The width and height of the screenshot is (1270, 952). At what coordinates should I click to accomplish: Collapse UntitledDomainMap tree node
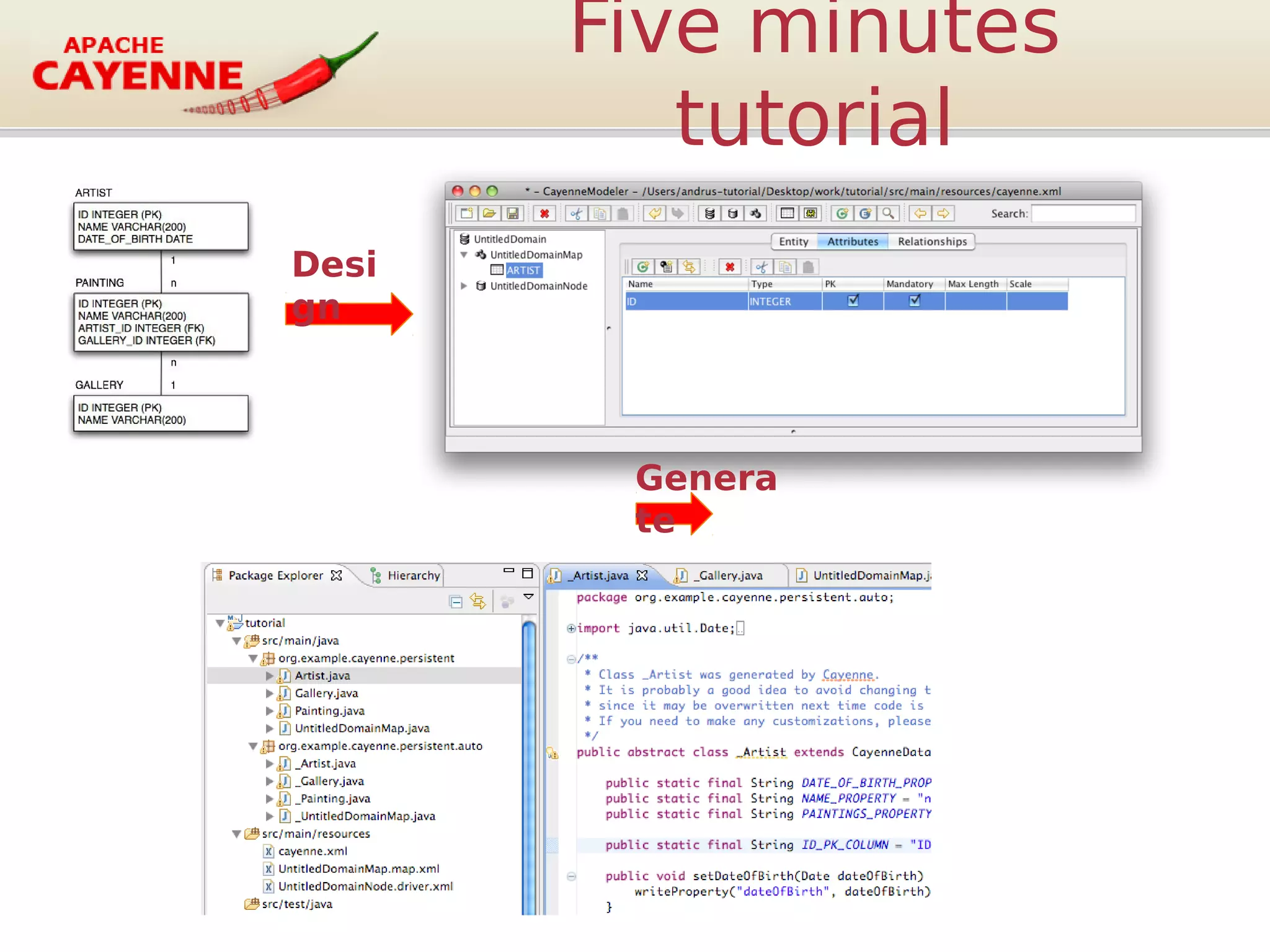tap(464, 255)
